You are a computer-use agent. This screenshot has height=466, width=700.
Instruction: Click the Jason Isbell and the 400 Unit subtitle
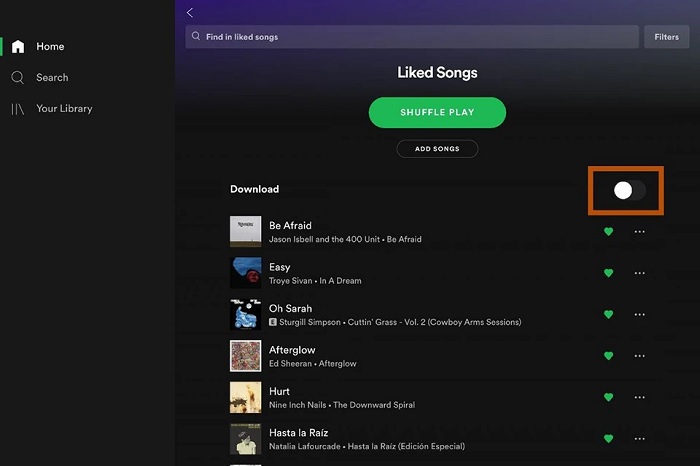click(x=345, y=239)
